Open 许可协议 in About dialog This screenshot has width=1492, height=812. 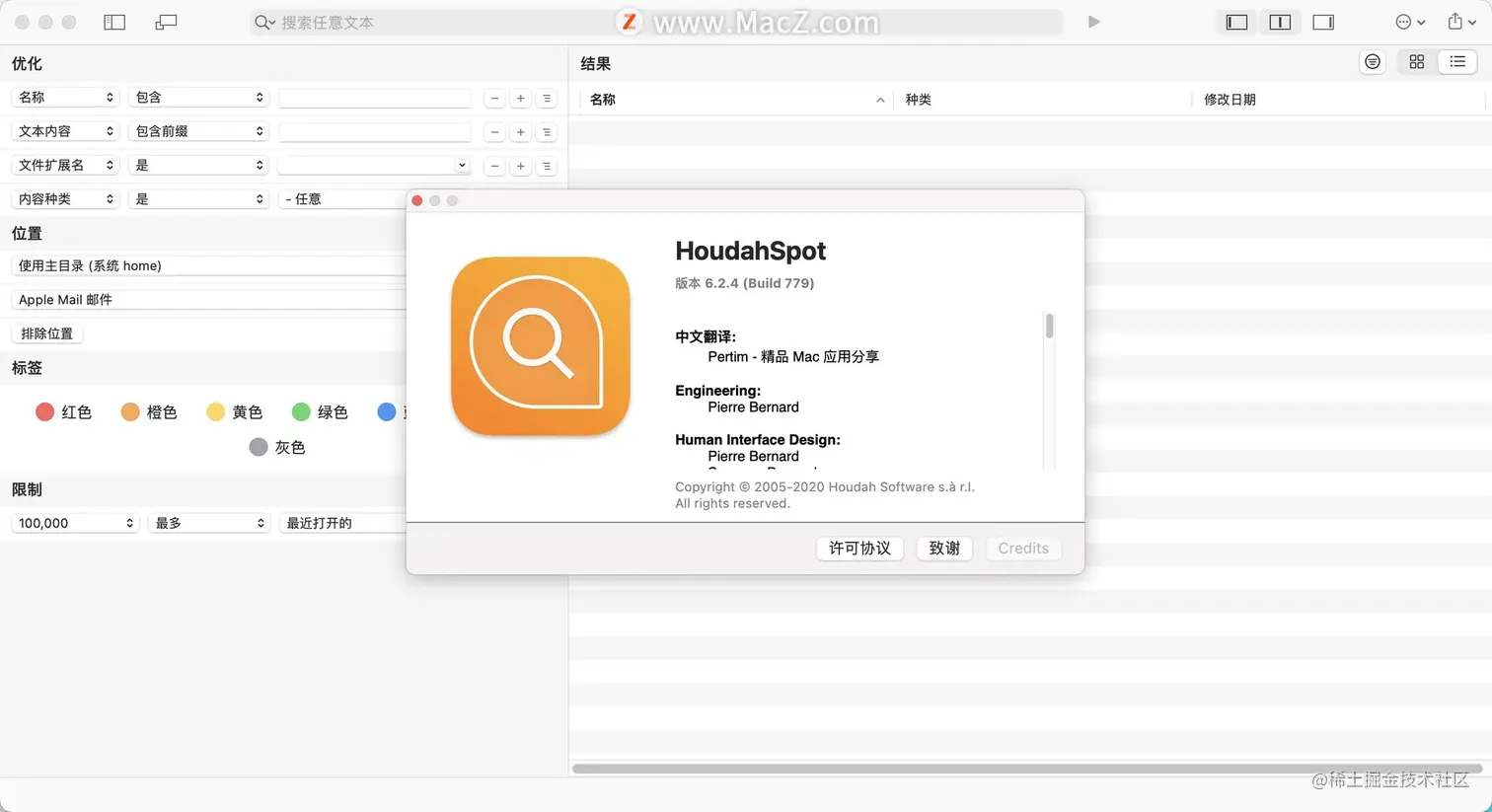[859, 548]
